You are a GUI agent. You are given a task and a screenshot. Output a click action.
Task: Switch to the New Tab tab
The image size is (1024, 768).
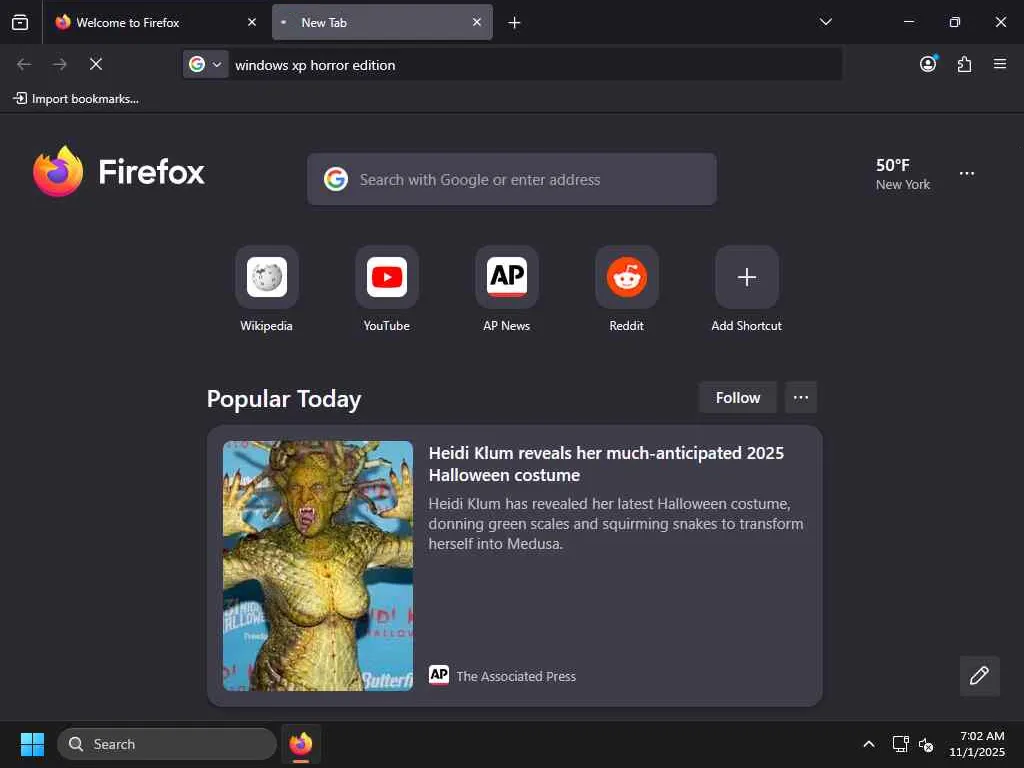pyautogui.click(x=382, y=22)
